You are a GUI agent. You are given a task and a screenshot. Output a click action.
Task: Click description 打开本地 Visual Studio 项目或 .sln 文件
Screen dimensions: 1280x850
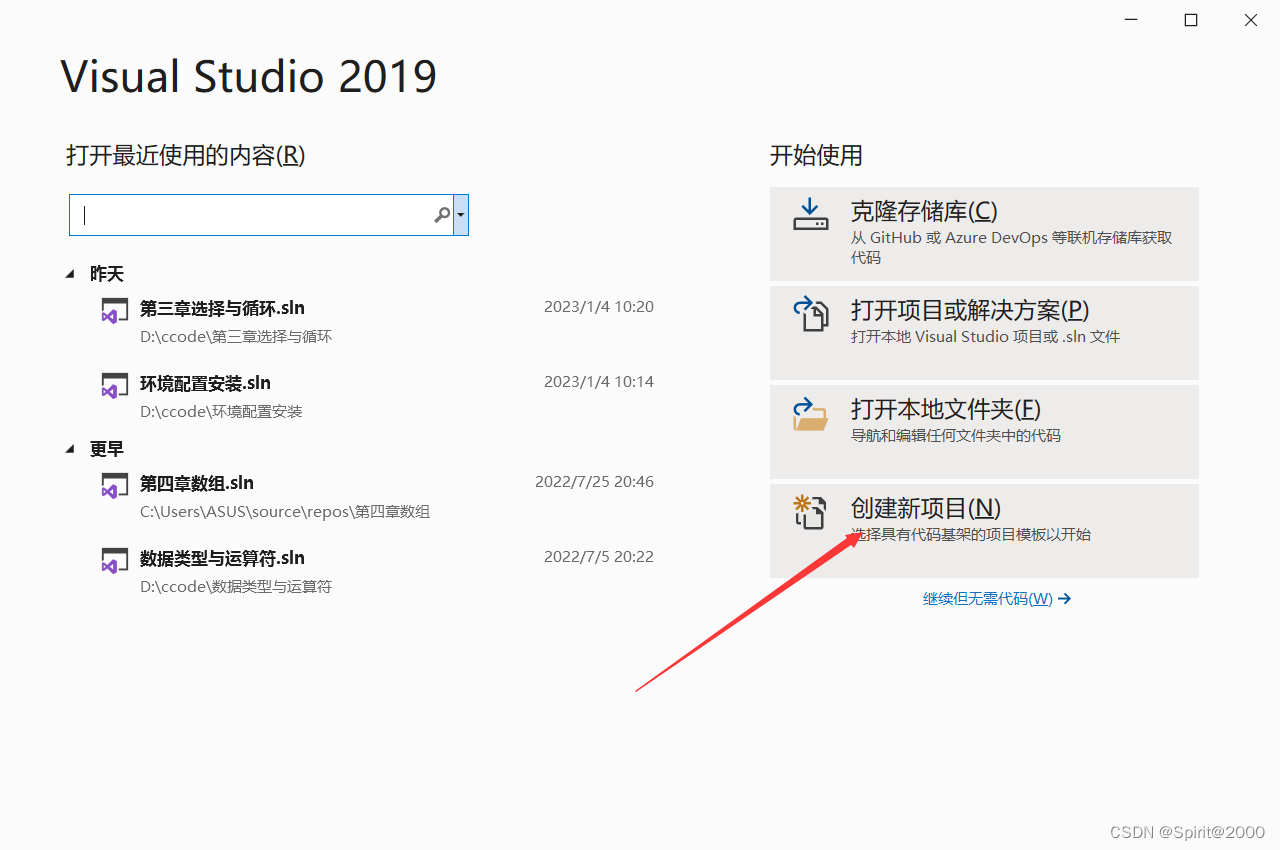click(x=985, y=337)
